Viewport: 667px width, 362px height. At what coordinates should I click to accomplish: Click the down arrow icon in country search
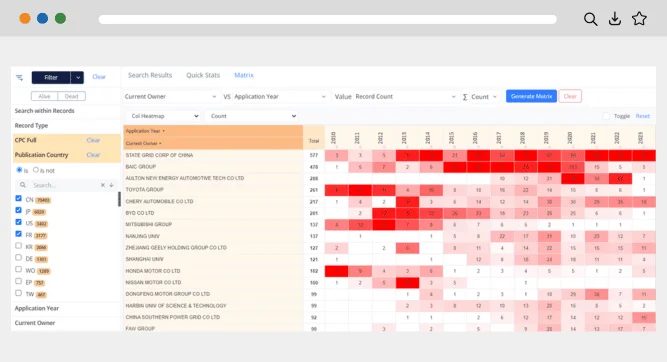coord(111,185)
